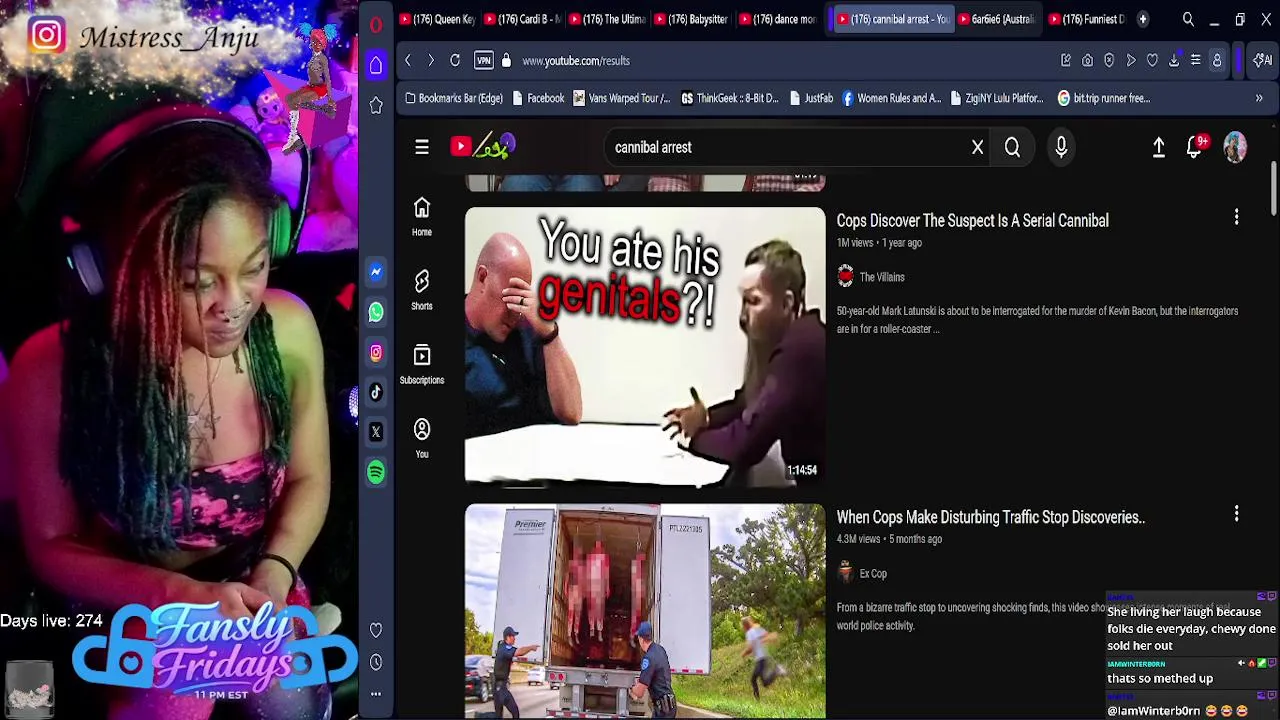Switch to the Cardi B tab
1280x720 pixels.
point(521,19)
